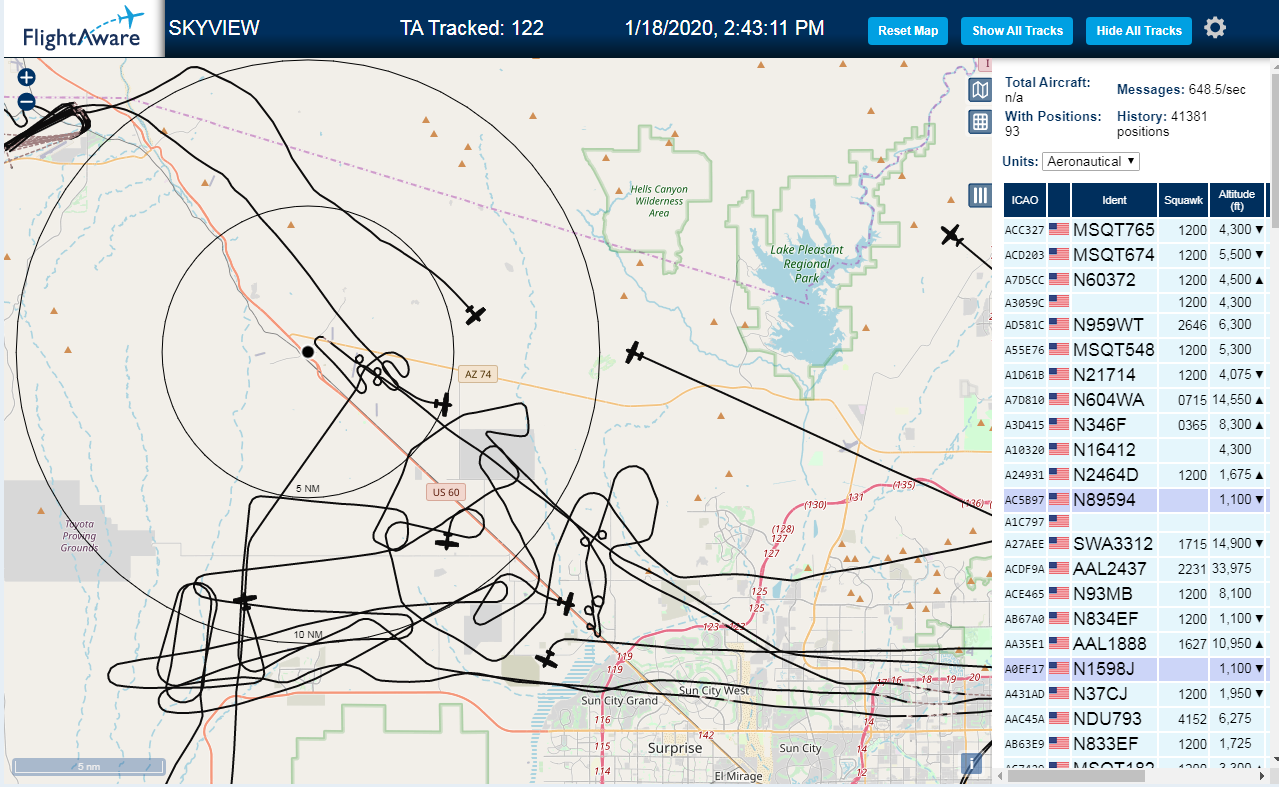Sort the table by Ident column
The height and width of the screenshot is (787, 1279).
tap(1114, 200)
